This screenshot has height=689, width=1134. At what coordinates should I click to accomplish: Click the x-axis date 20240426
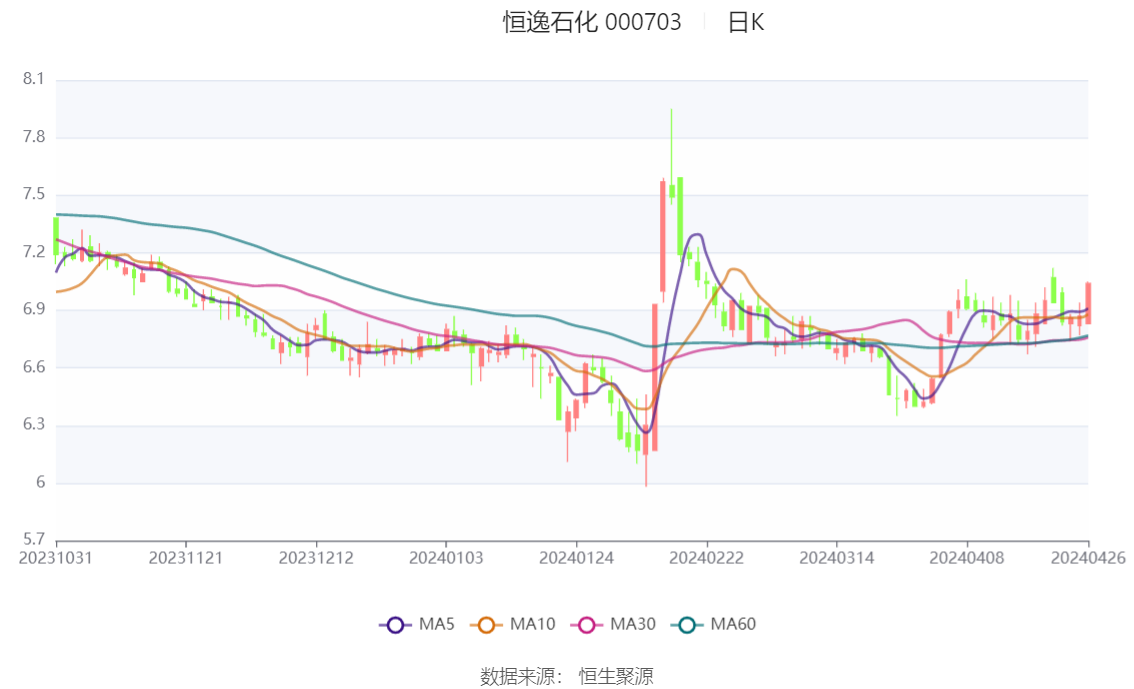click(1088, 558)
